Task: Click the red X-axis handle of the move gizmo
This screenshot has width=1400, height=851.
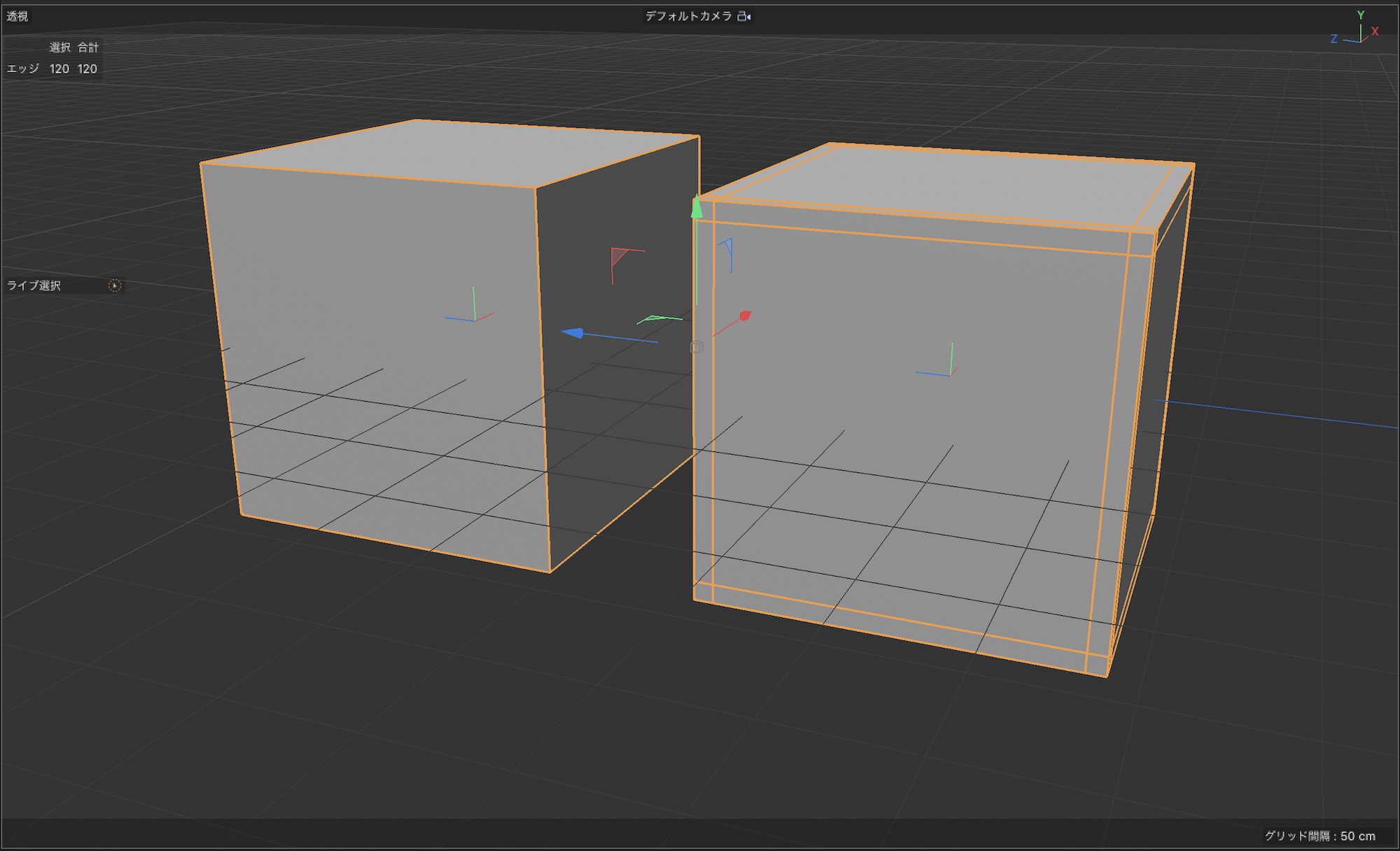Action: pyautogui.click(x=745, y=316)
